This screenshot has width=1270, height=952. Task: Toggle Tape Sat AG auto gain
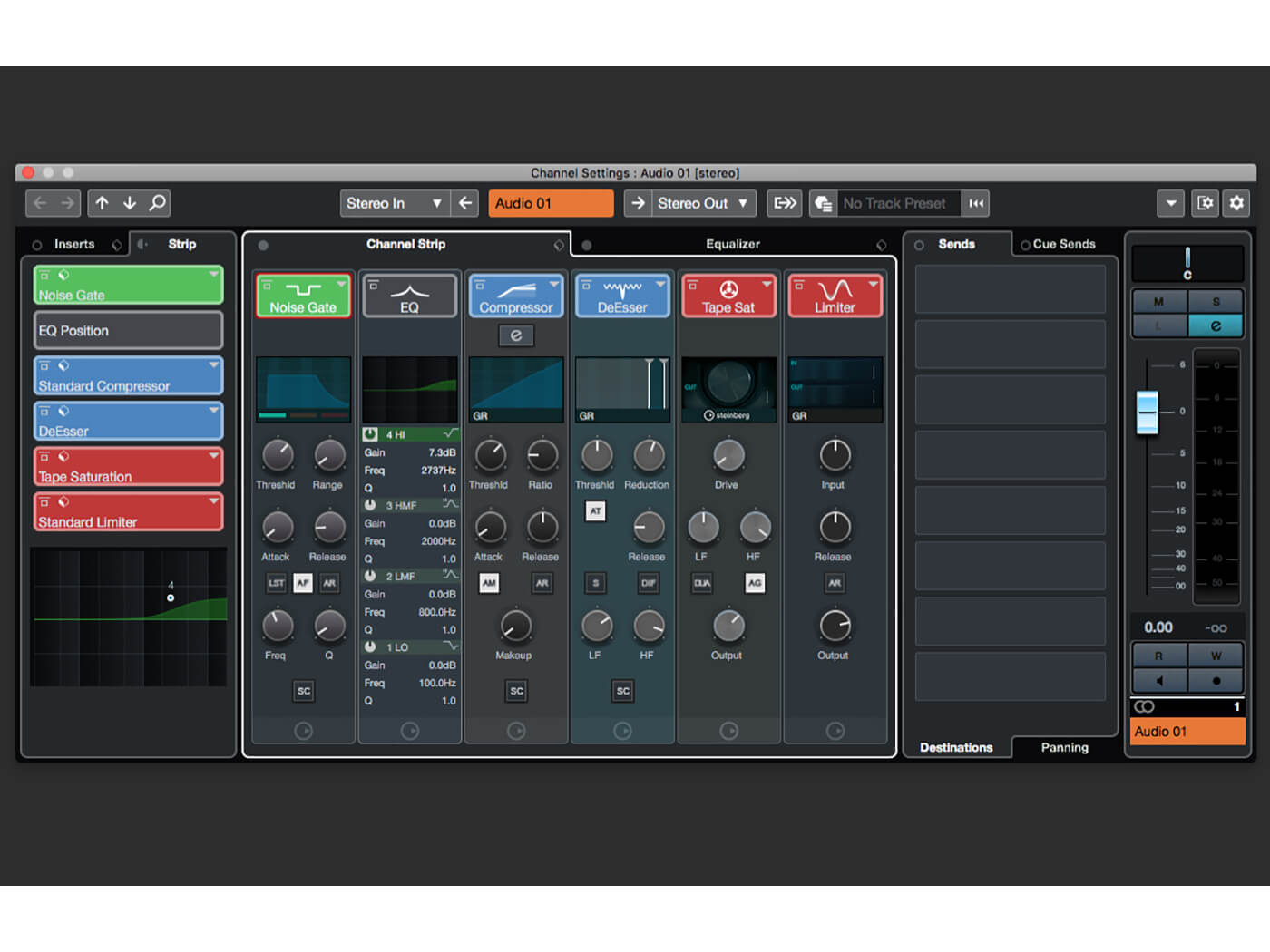tap(755, 583)
